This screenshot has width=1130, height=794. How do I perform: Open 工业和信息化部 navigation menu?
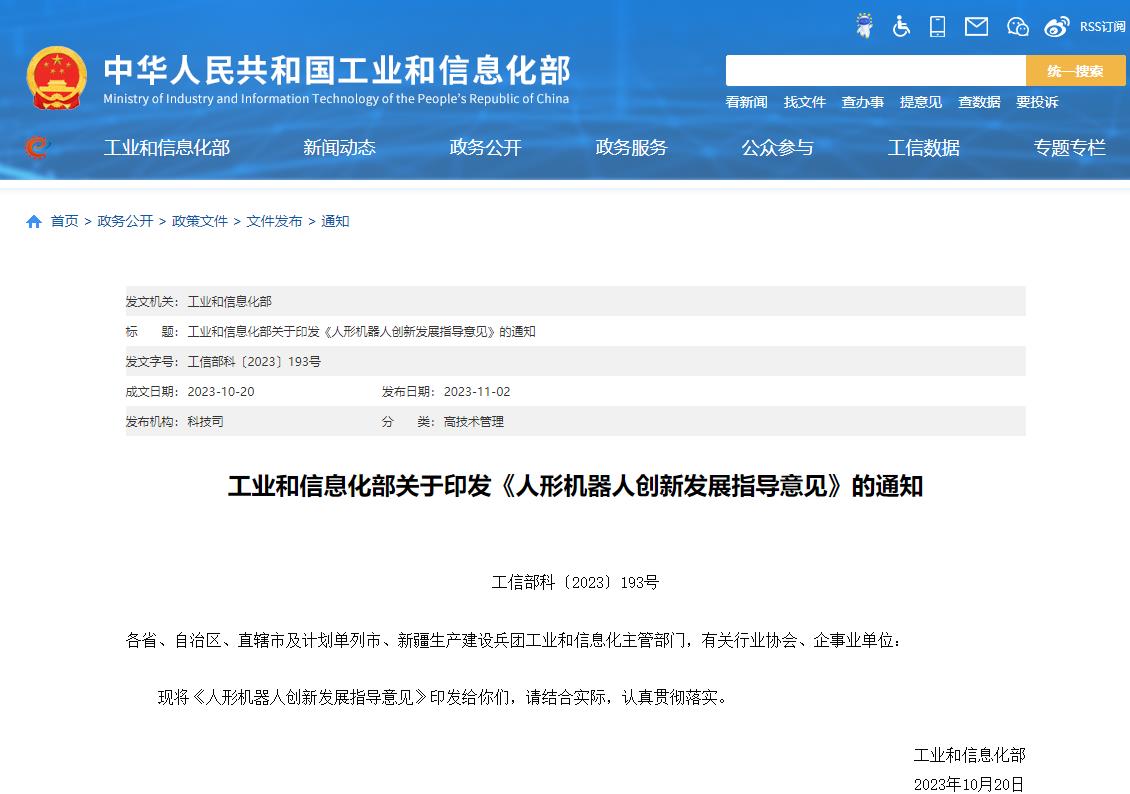coord(166,148)
